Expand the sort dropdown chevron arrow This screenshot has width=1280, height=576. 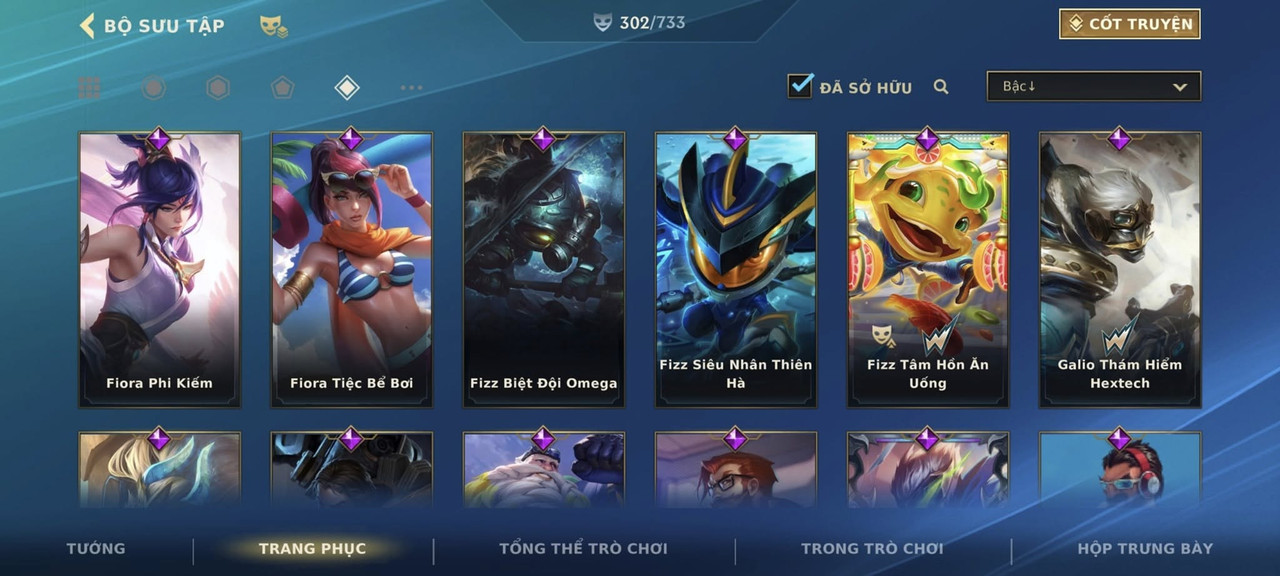pos(1180,87)
